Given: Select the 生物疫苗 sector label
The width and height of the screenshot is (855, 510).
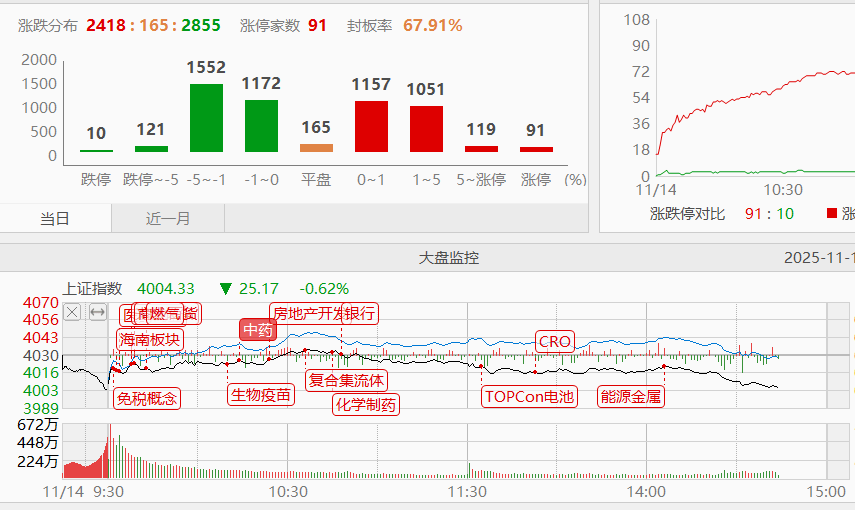Looking at the screenshot, I should coord(261,394).
